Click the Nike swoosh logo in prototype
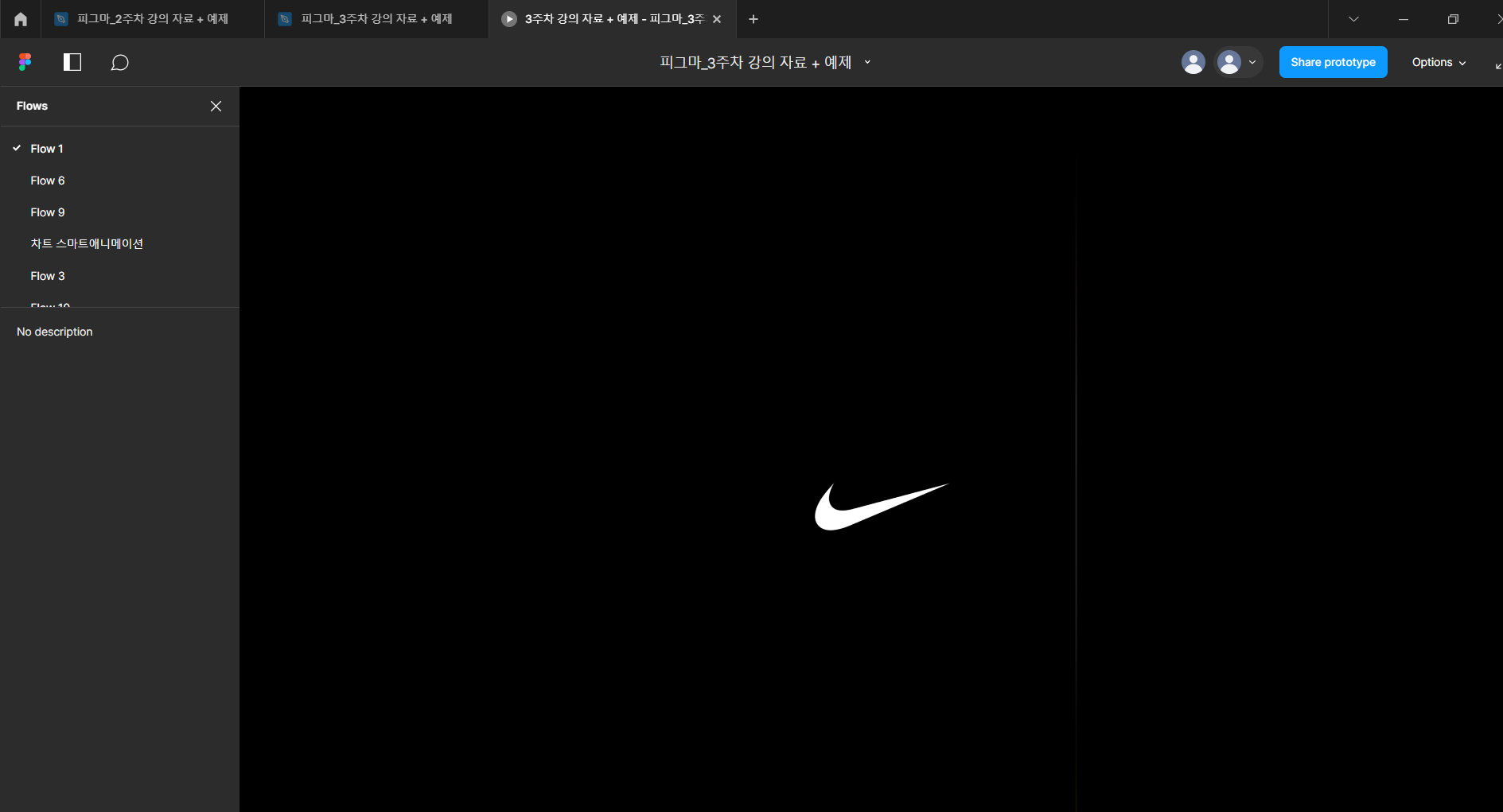The width and height of the screenshot is (1503, 812). click(x=882, y=507)
